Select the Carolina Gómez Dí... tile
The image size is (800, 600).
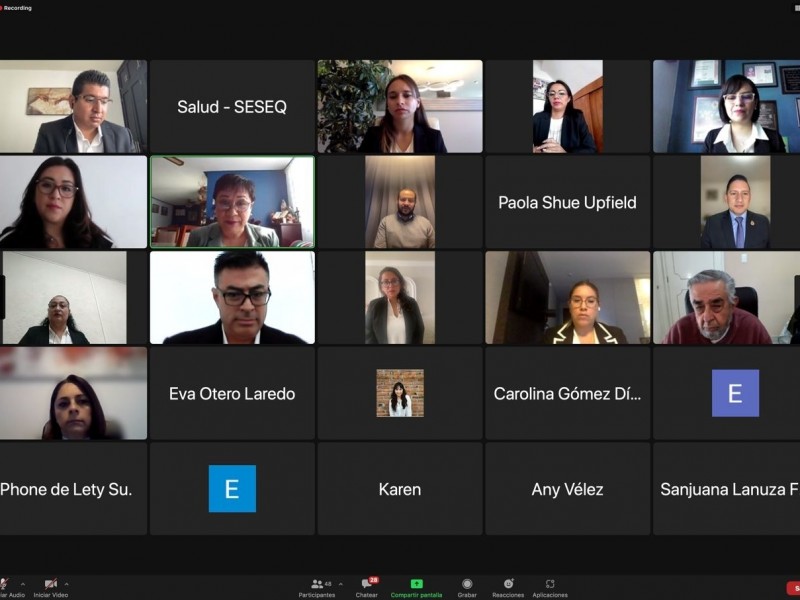coord(567,393)
